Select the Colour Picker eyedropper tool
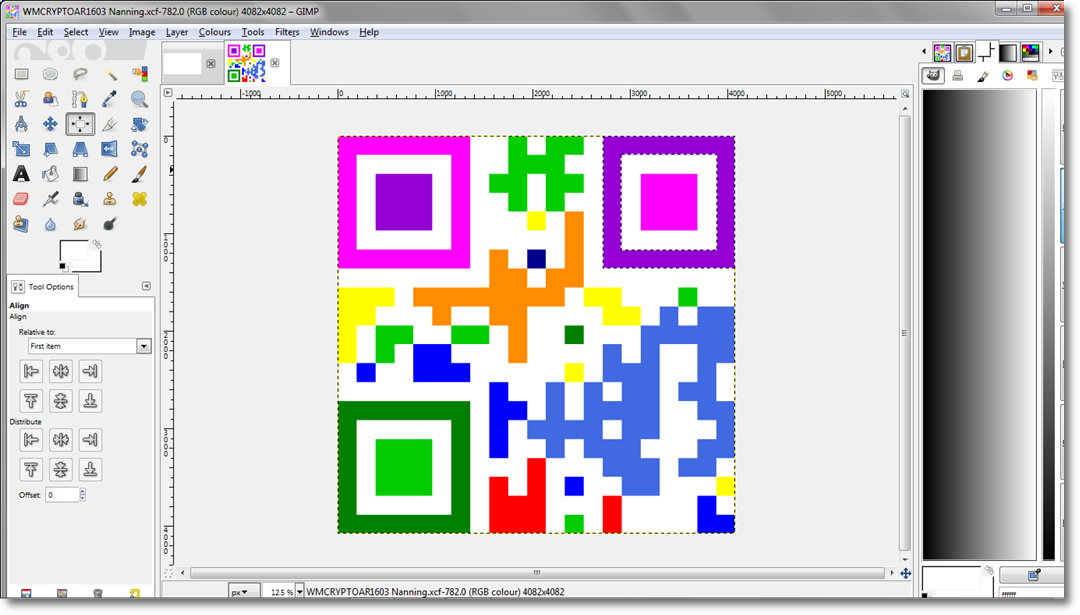This screenshot has height=615, width=1080. [x=110, y=99]
